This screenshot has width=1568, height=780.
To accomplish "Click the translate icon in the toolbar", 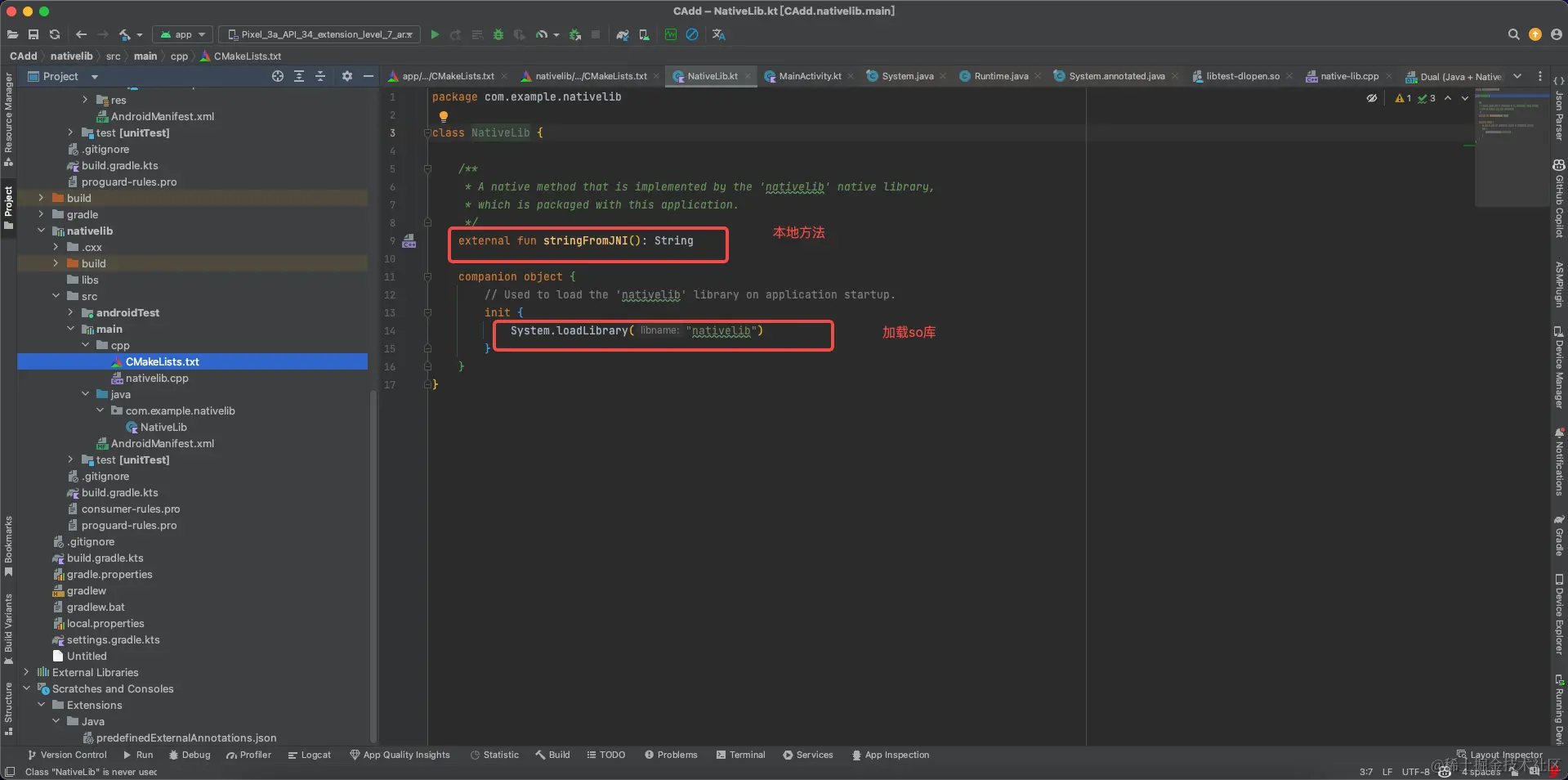I will tap(719, 34).
